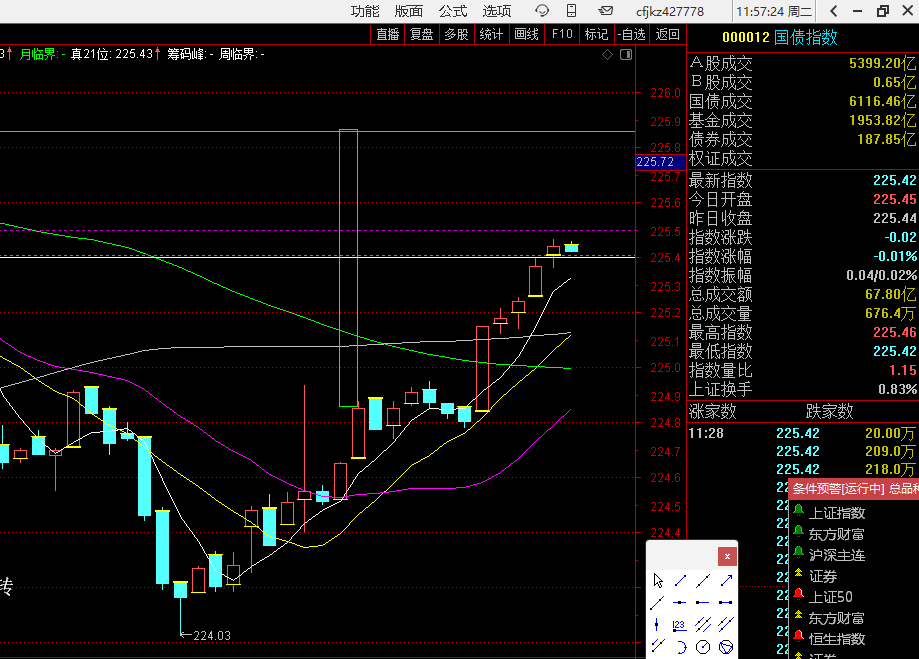Image resolution: width=919 pixels, height=659 pixels.
Task: Click the diamond icon above the chart
Action: coord(607,55)
